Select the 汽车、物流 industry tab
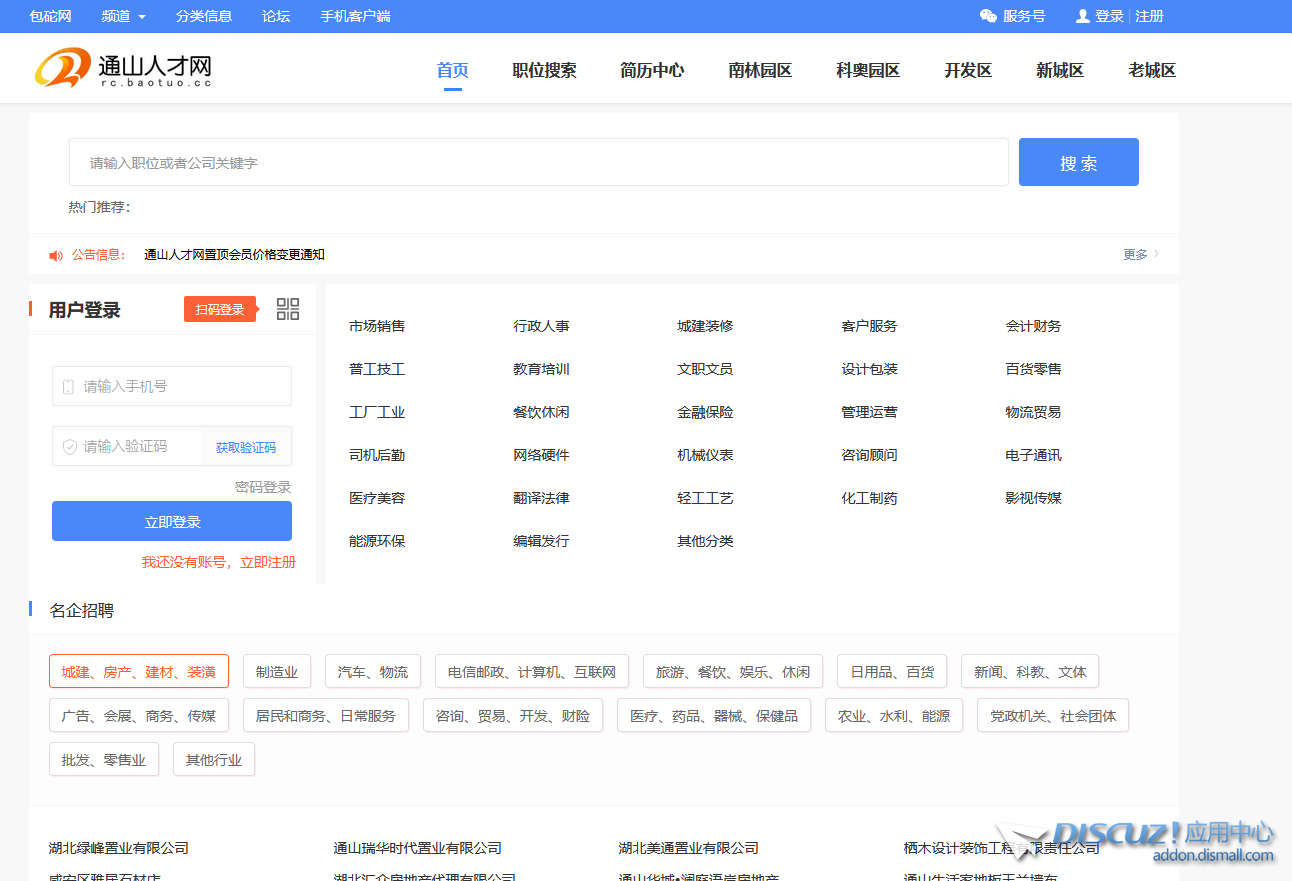Screen dimensions: 1292x881 pos(373,671)
